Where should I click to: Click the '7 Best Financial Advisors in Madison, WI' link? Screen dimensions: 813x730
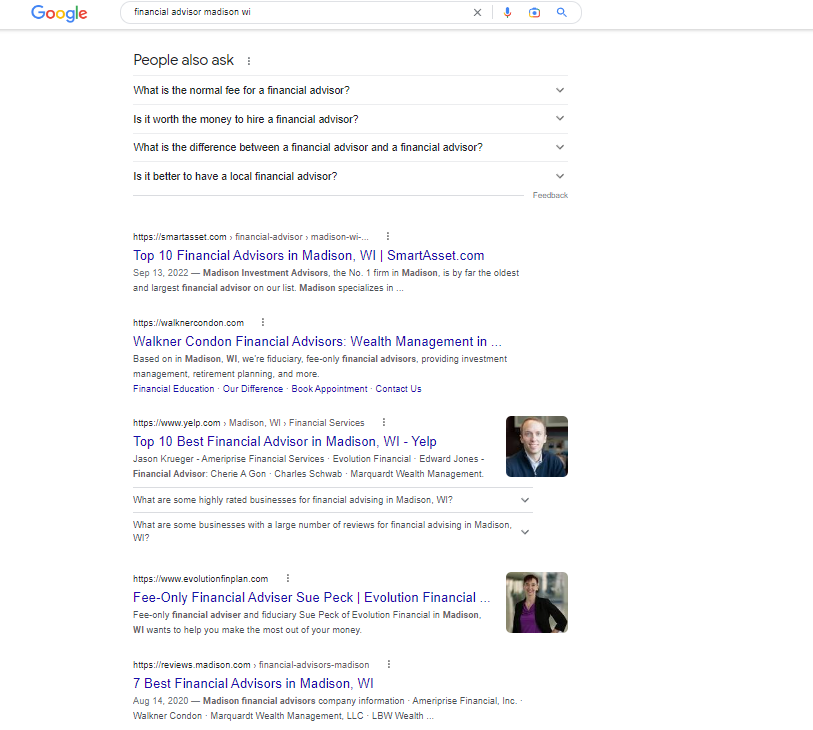point(252,682)
